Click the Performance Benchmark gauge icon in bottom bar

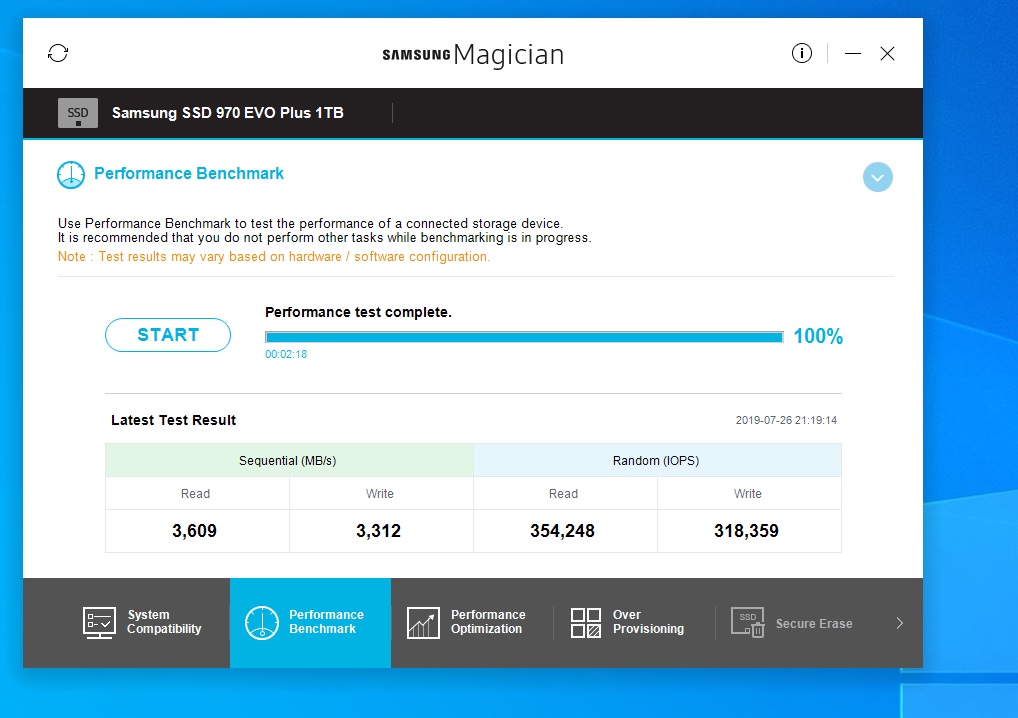point(262,623)
